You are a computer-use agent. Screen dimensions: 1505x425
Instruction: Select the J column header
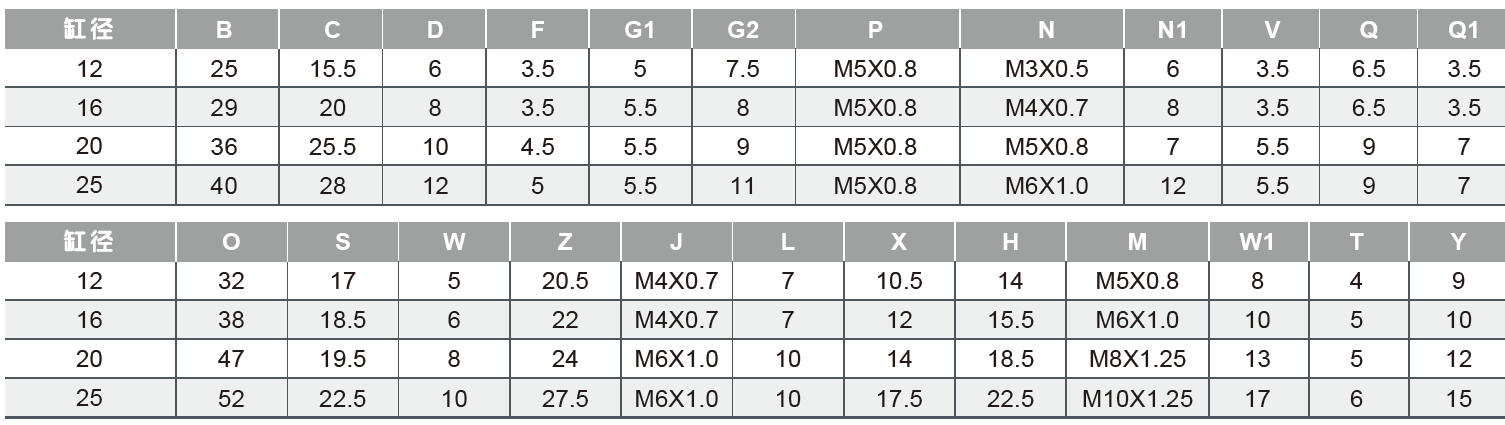click(676, 242)
